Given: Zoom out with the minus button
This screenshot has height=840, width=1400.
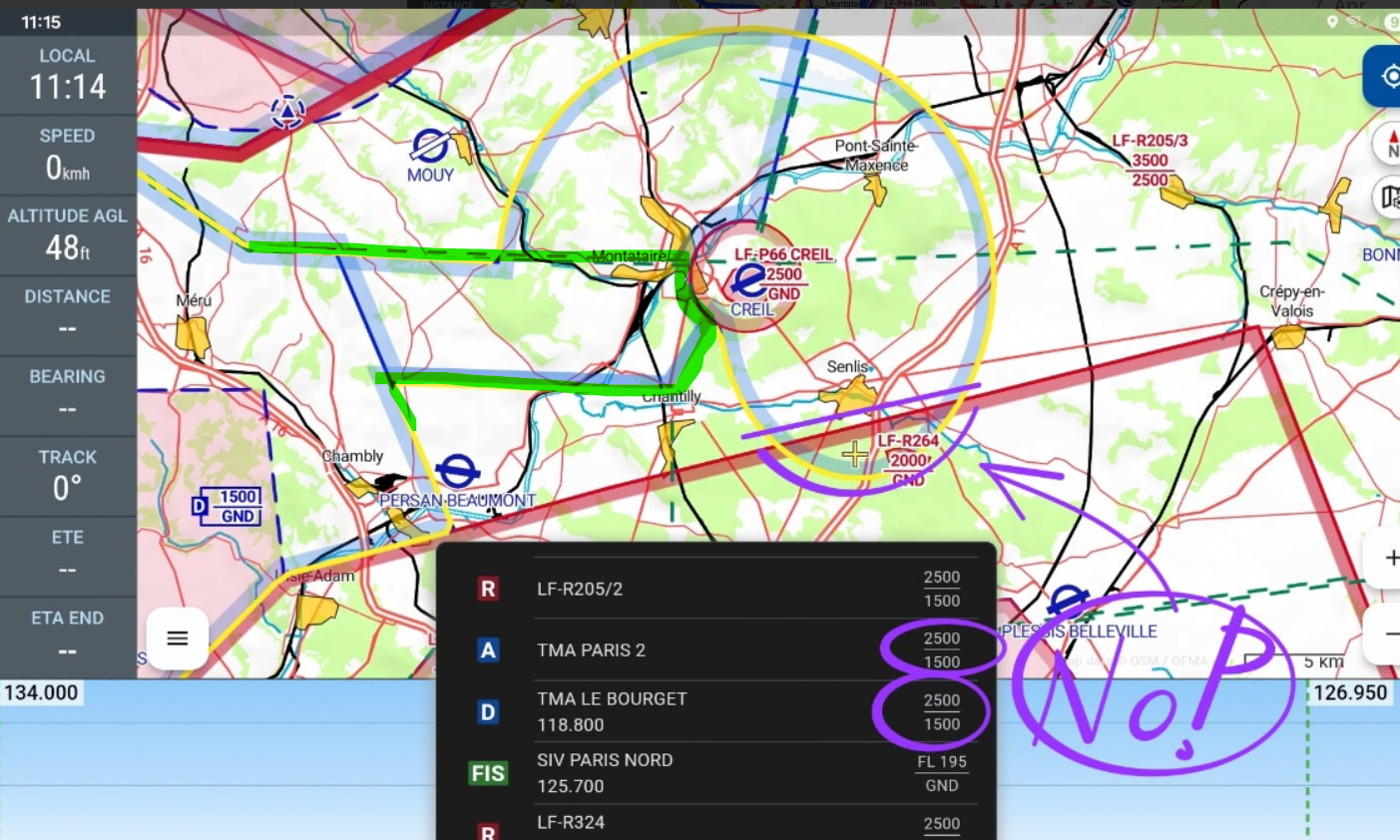Looking at the screenshot, I should [x=1387, y=633].
